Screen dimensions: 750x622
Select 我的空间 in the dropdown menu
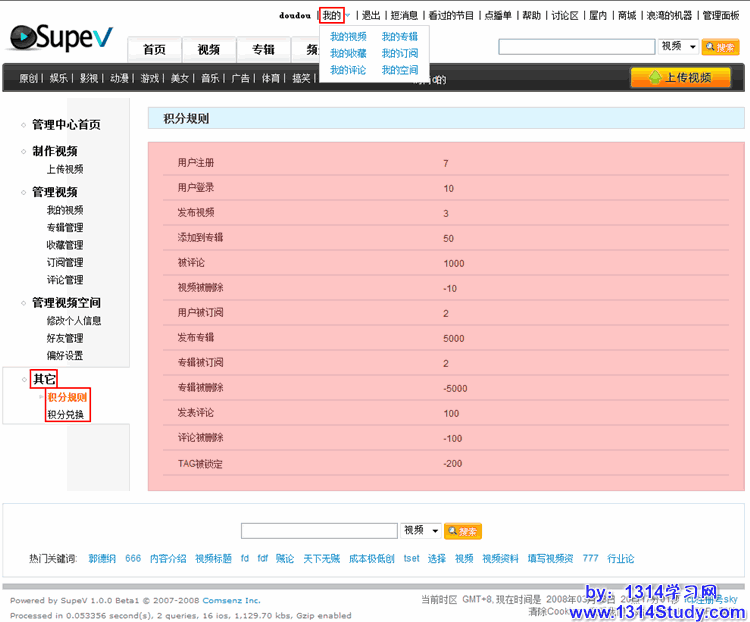[x=400, y=70]
